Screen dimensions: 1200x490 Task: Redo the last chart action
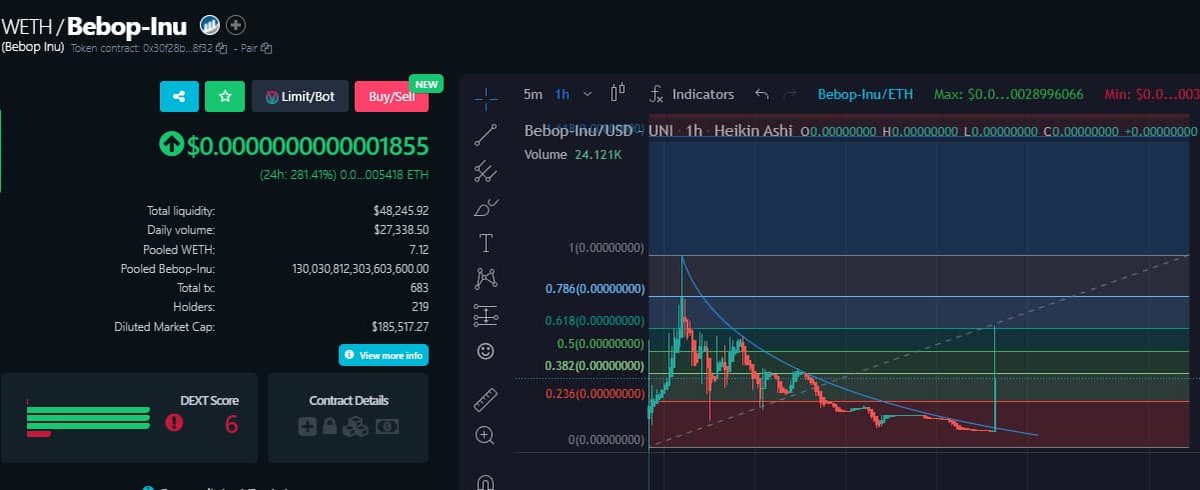790,94
